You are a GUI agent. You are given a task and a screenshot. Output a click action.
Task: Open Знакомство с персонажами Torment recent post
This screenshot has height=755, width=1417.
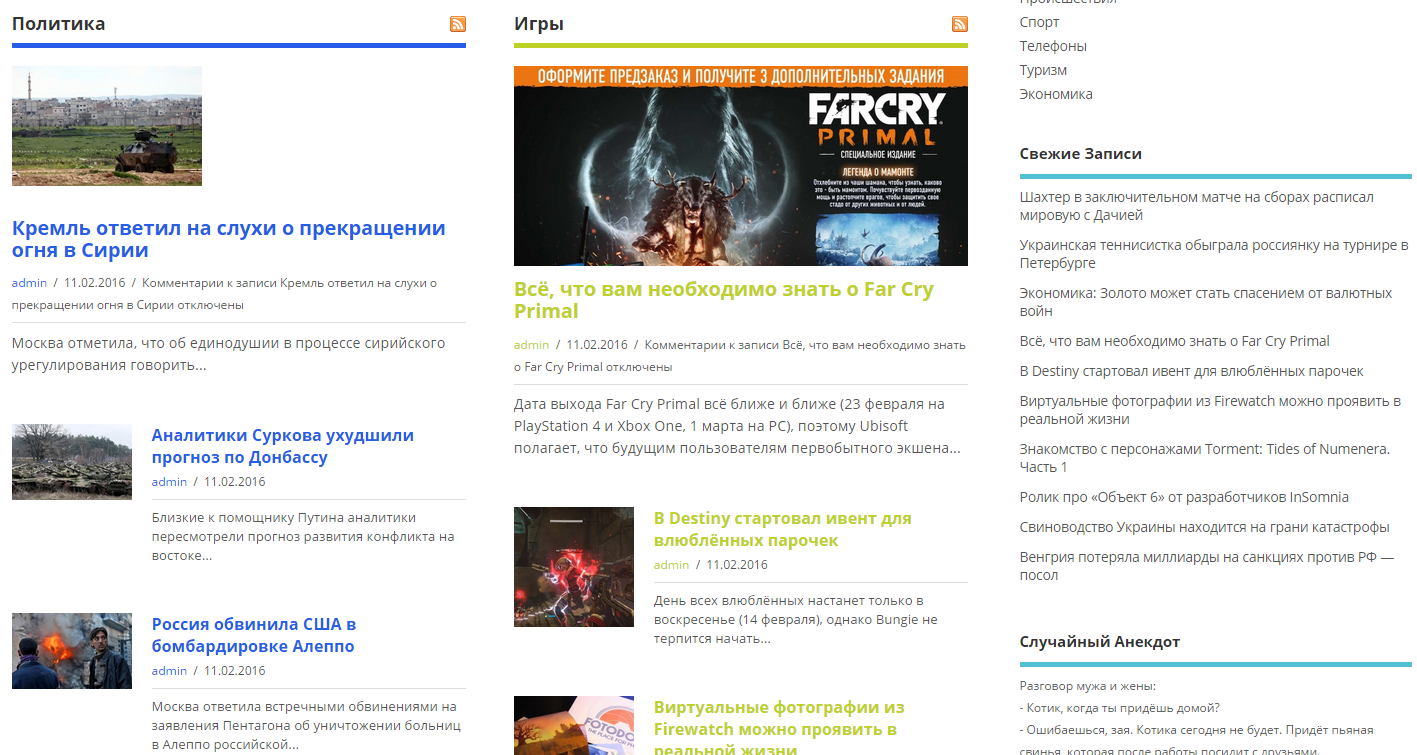(x=1205, y=458)
